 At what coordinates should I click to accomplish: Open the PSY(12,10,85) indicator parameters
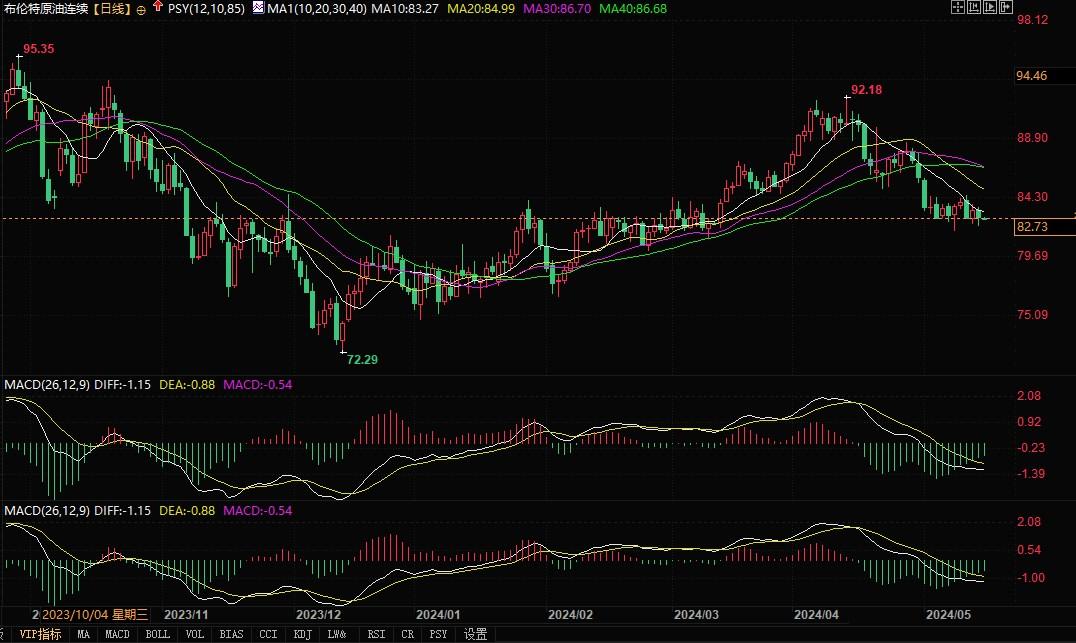pos(207,9)
